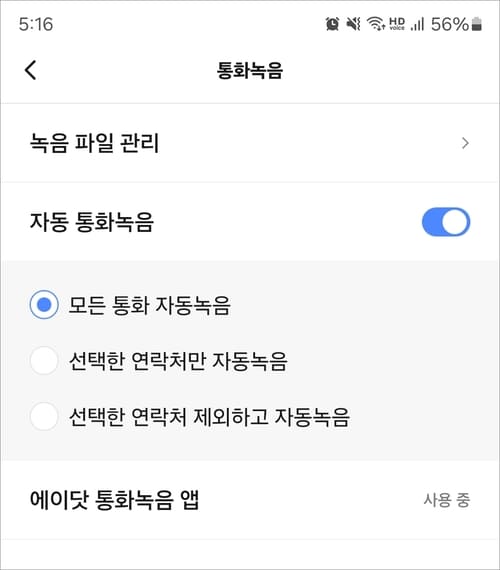Tap 선택한 연락처만 자동녹음 option text
Screen dimensions: 500x570
point(179,361)
